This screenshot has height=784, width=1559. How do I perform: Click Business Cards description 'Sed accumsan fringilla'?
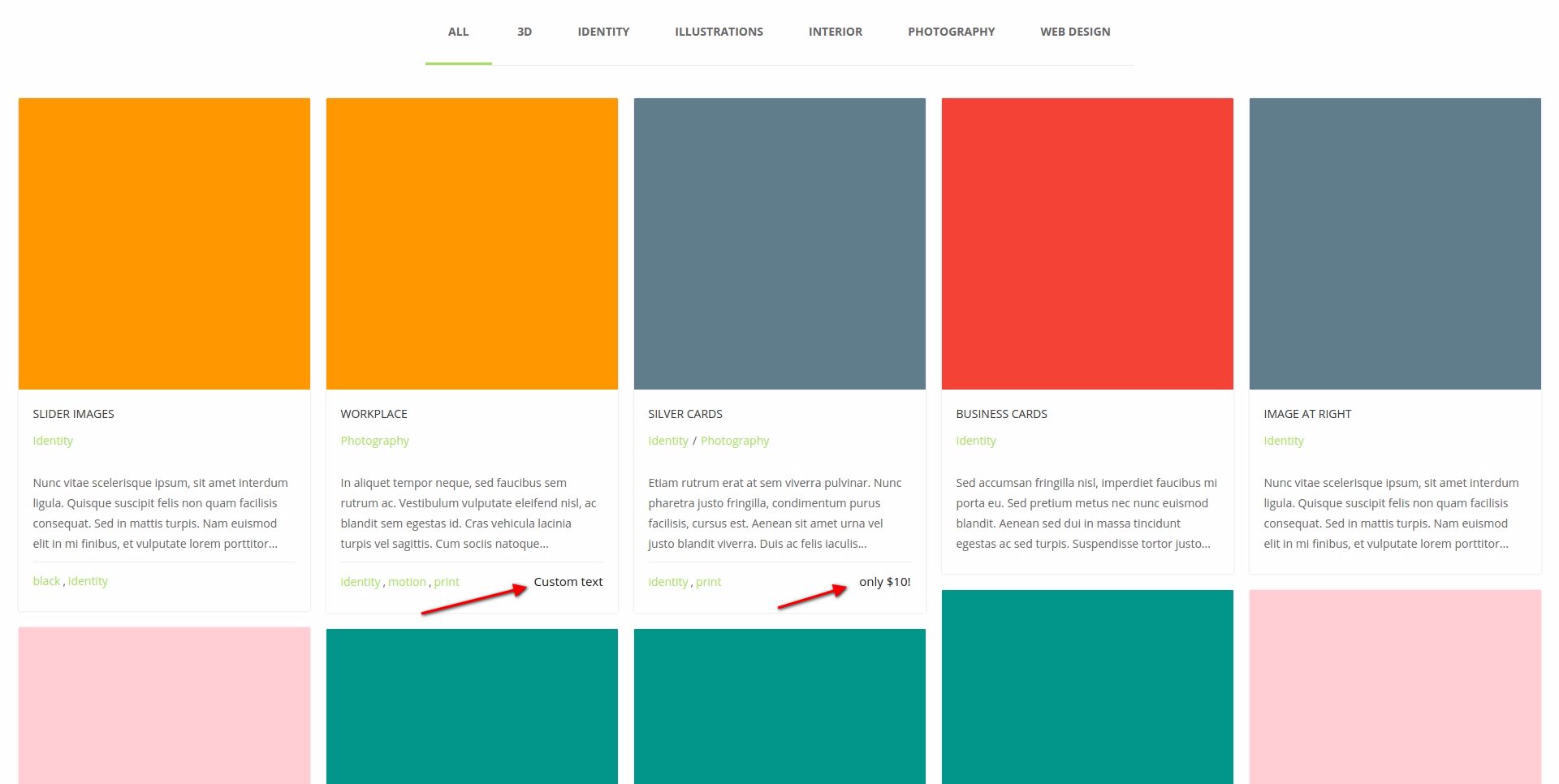point(1086,513)
